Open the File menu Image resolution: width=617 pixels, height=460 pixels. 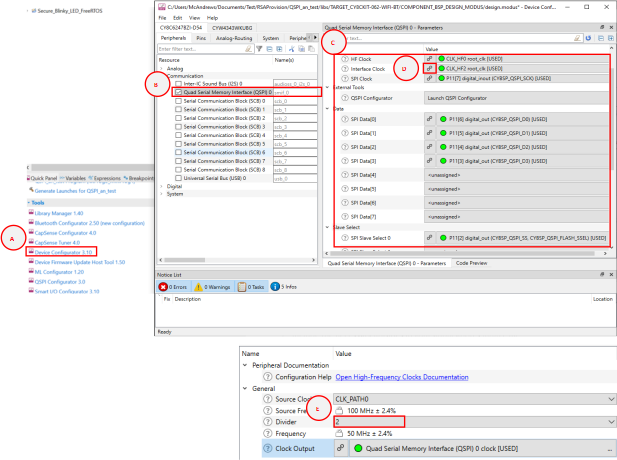coord(162,18)
